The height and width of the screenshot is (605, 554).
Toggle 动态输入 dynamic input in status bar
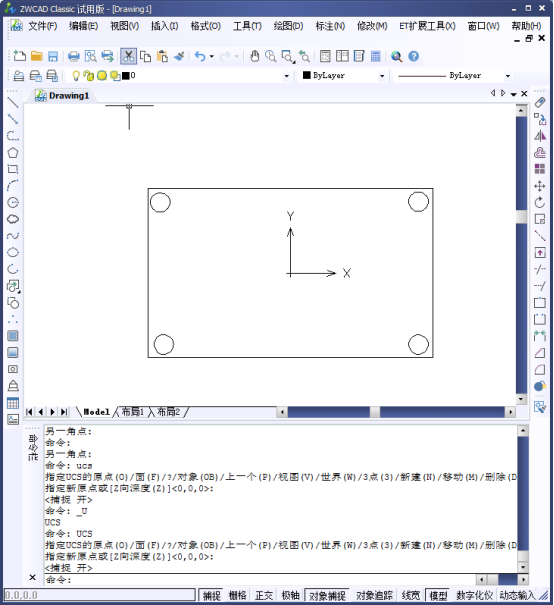pos(517,595)
